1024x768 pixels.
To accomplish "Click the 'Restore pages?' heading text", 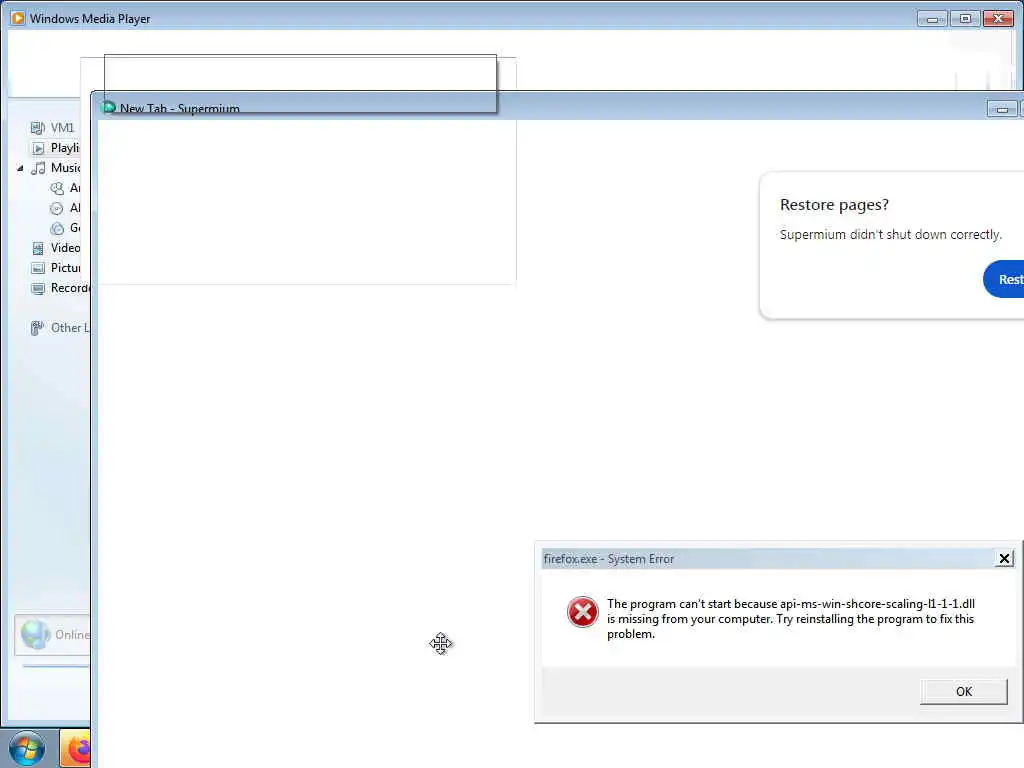I will click(834, 204).
